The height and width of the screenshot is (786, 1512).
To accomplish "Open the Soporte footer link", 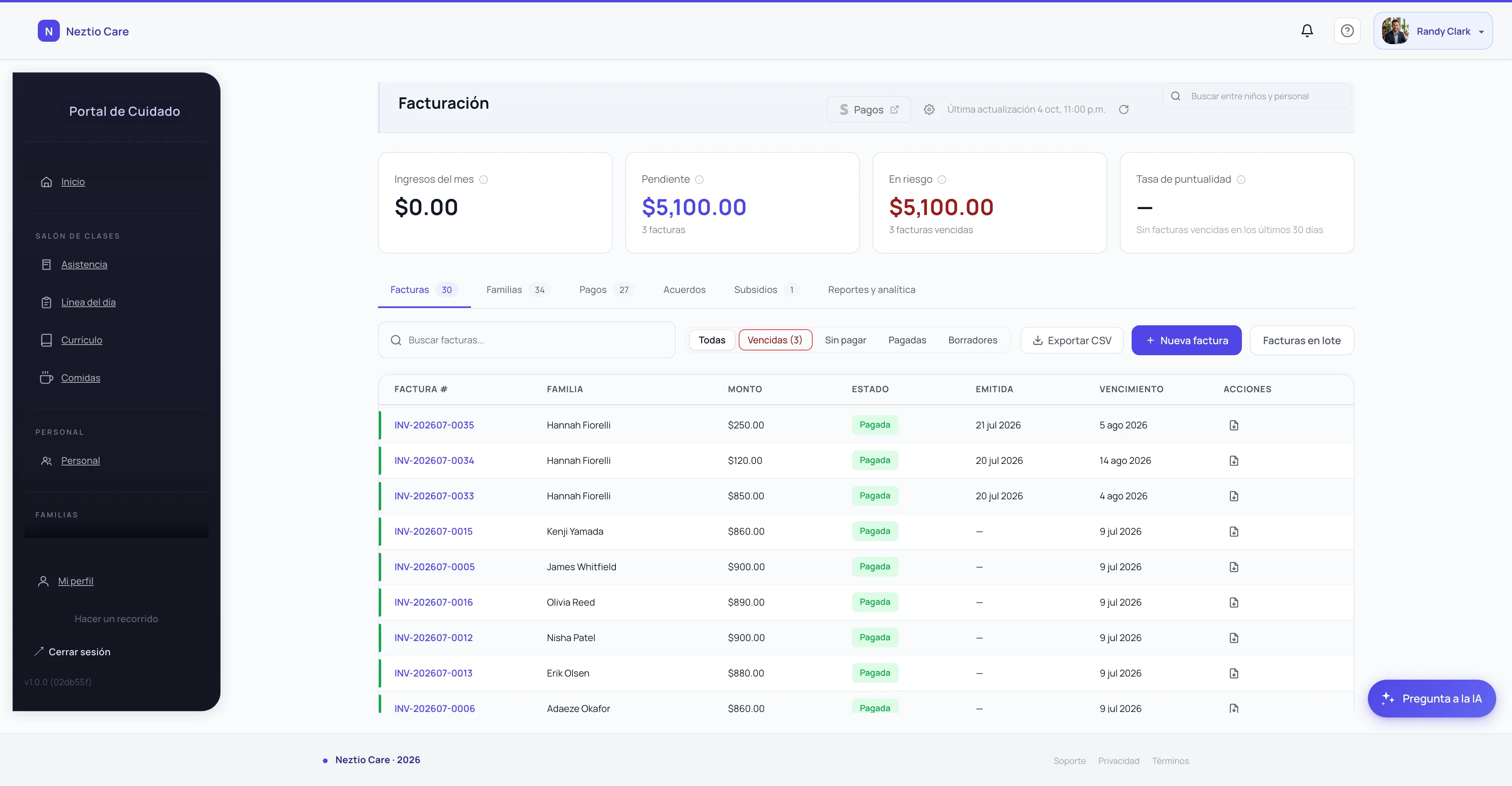I will 1069,761.
